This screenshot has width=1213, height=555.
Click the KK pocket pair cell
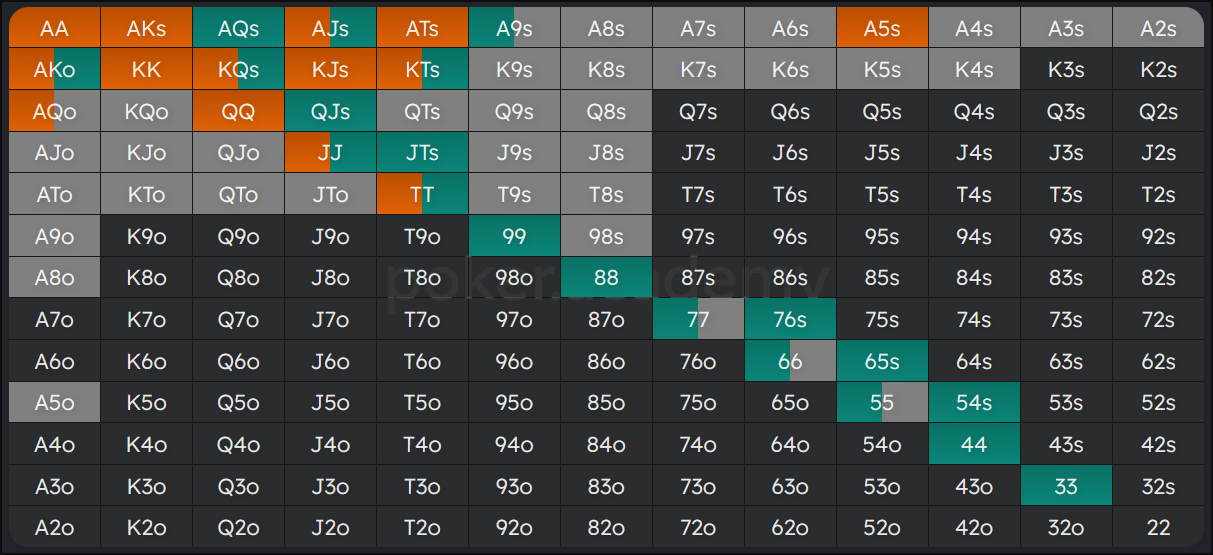click(x=146, y=70)
